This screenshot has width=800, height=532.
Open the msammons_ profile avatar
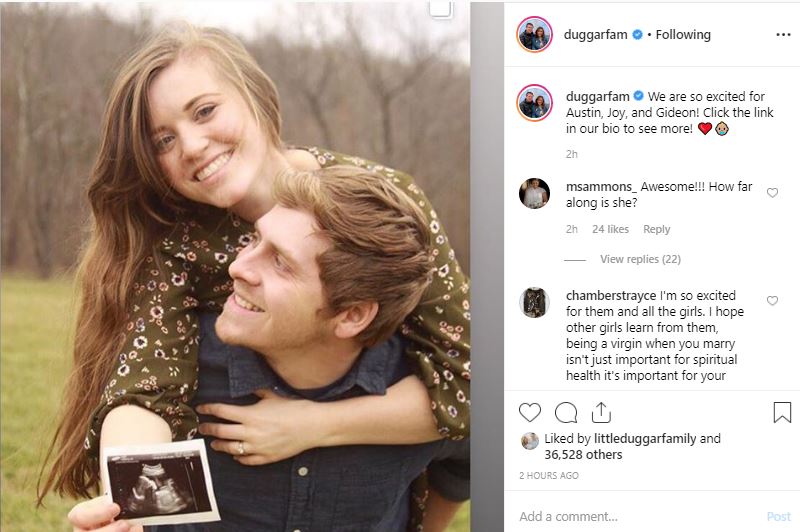coord(534,193)
